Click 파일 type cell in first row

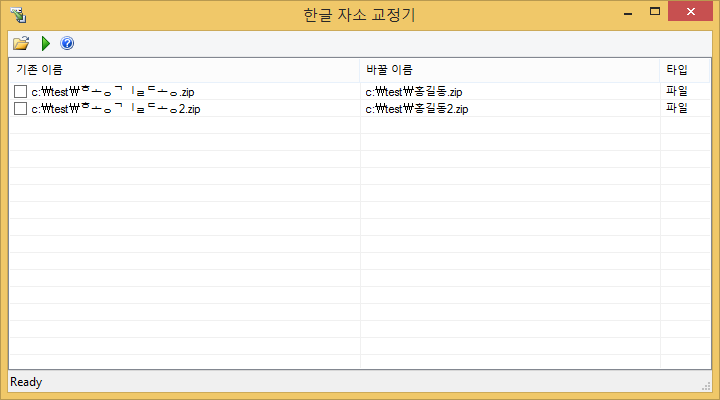point(677,91)
